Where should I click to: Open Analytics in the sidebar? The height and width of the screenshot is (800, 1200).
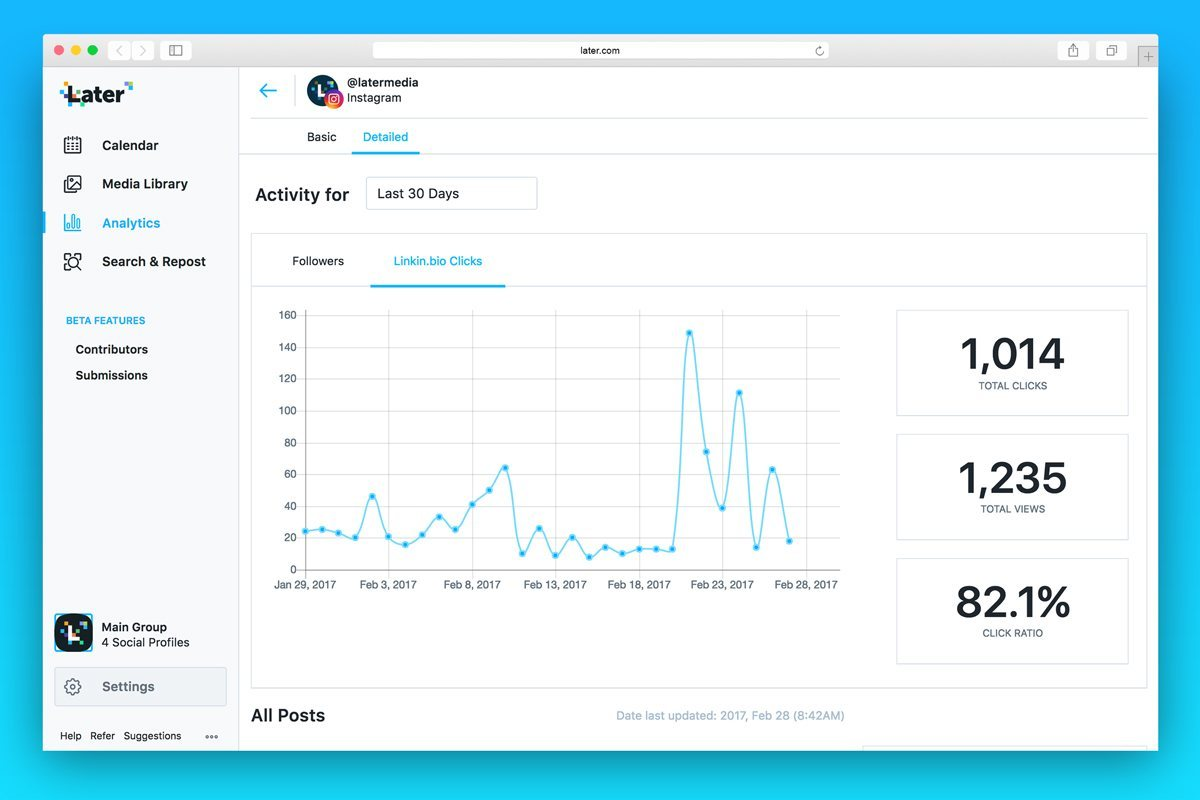click(x=131, y=223)
